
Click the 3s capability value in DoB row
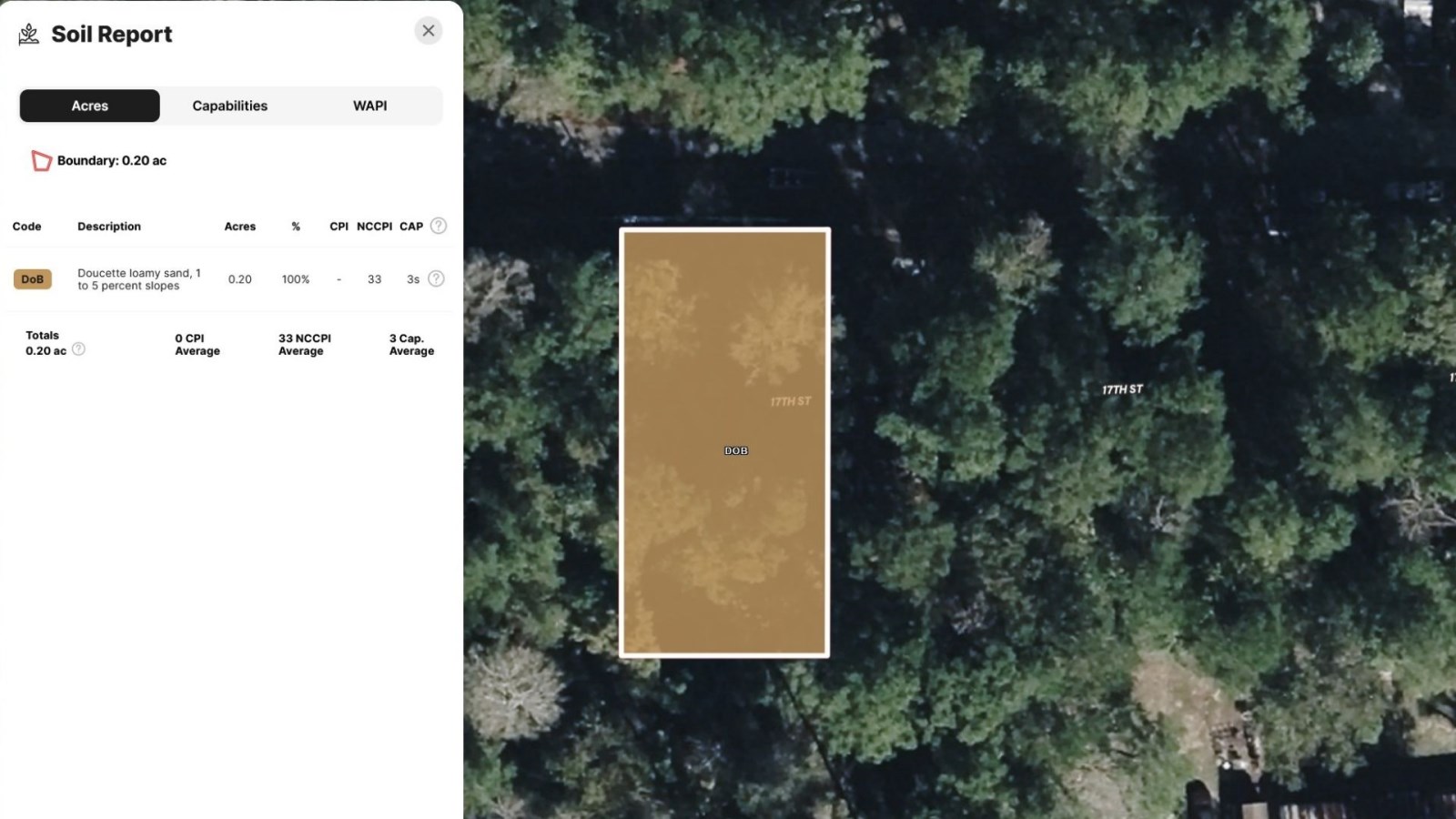click(x=413, y=279)
